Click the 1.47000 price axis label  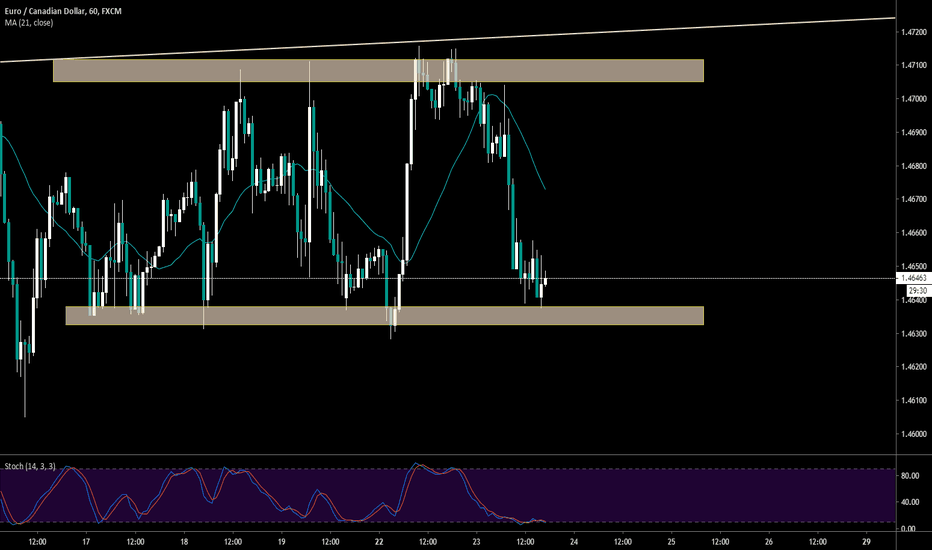[914, 99]
